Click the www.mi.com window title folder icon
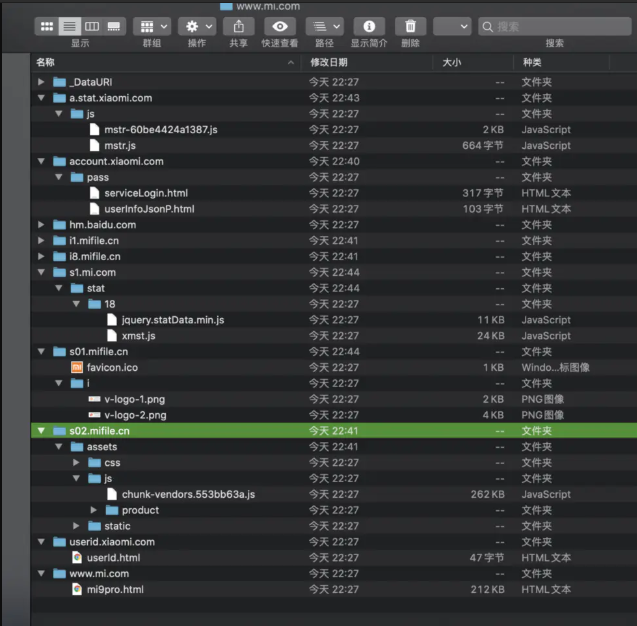The width and height of the screenshot is (637, 626). pyautogui.click(x=226, y=6)
